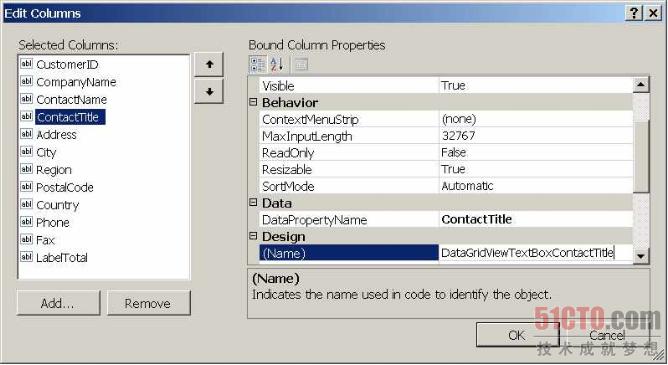Select ContactTitle in Selected Columns

[x=70, y=117]
